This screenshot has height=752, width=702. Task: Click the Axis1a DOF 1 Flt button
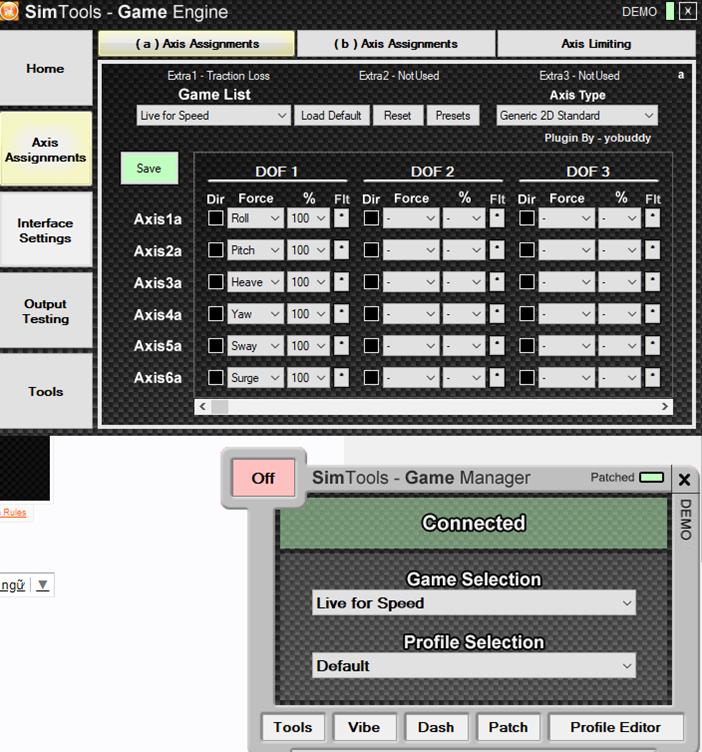(341, 218)
